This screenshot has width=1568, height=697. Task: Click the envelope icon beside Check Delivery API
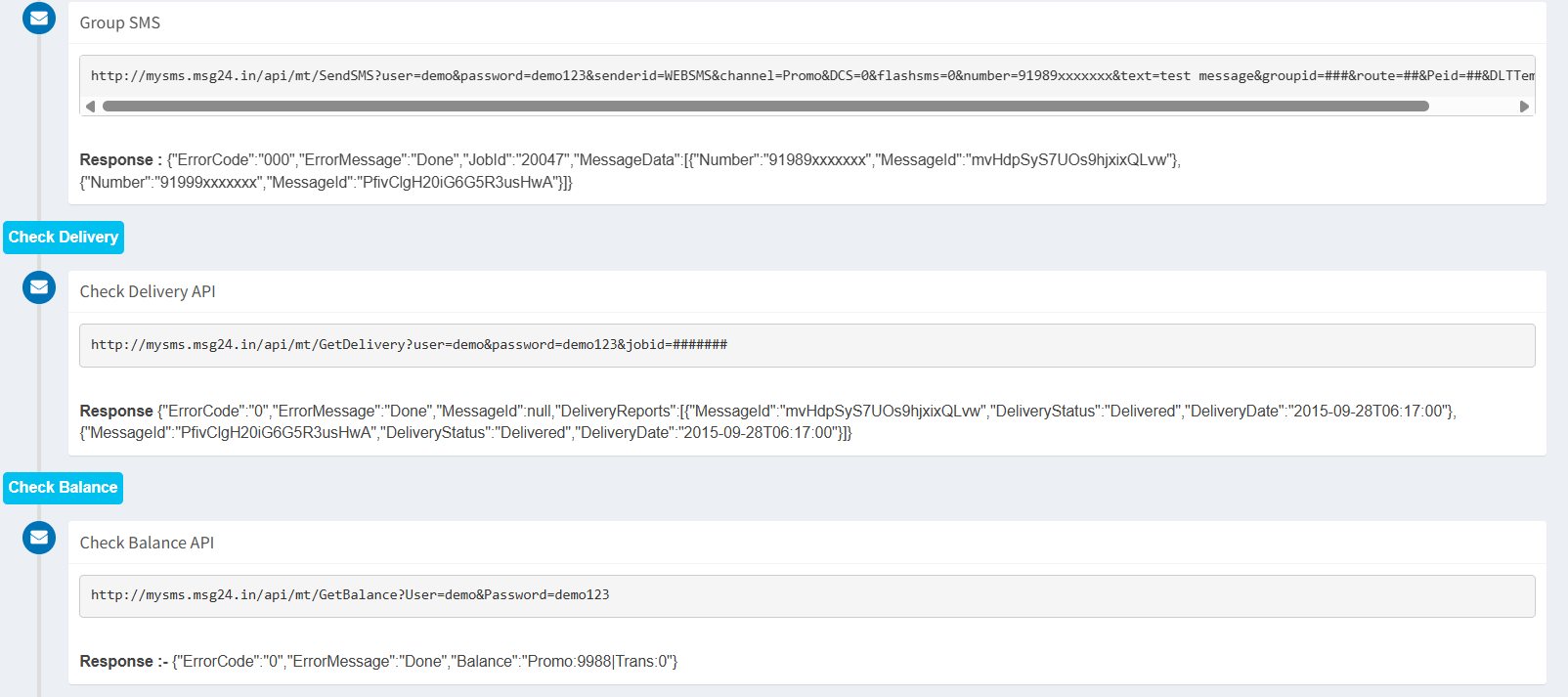pos(39,286)
